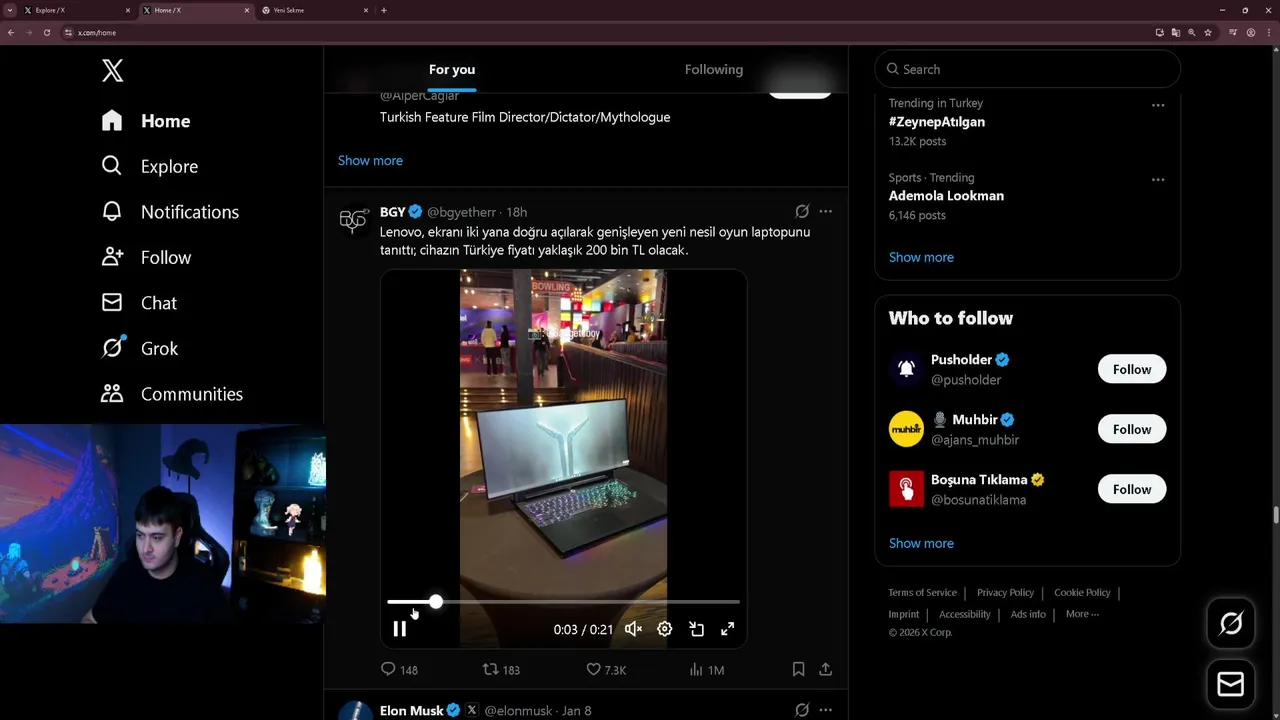The height and width of the screenshot is (720, 1280).
Task: Open Chat in the sidebar
Action: pyautogui.click(x=139, y=303)
